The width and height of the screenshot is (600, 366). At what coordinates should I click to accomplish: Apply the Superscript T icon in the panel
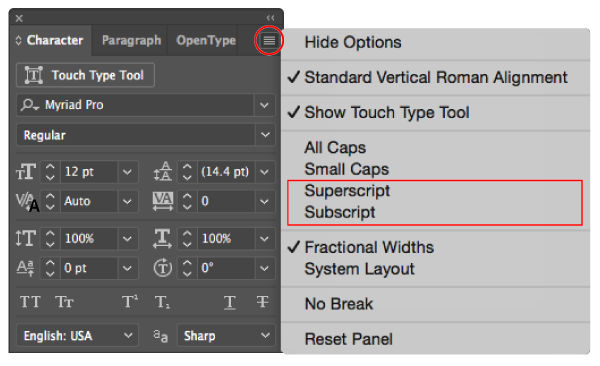coord(130,302)
